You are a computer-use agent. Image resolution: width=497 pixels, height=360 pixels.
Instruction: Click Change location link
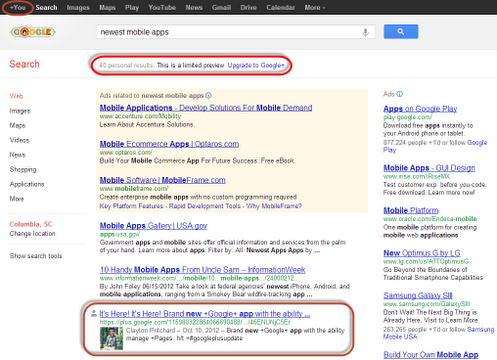[32, 234]
